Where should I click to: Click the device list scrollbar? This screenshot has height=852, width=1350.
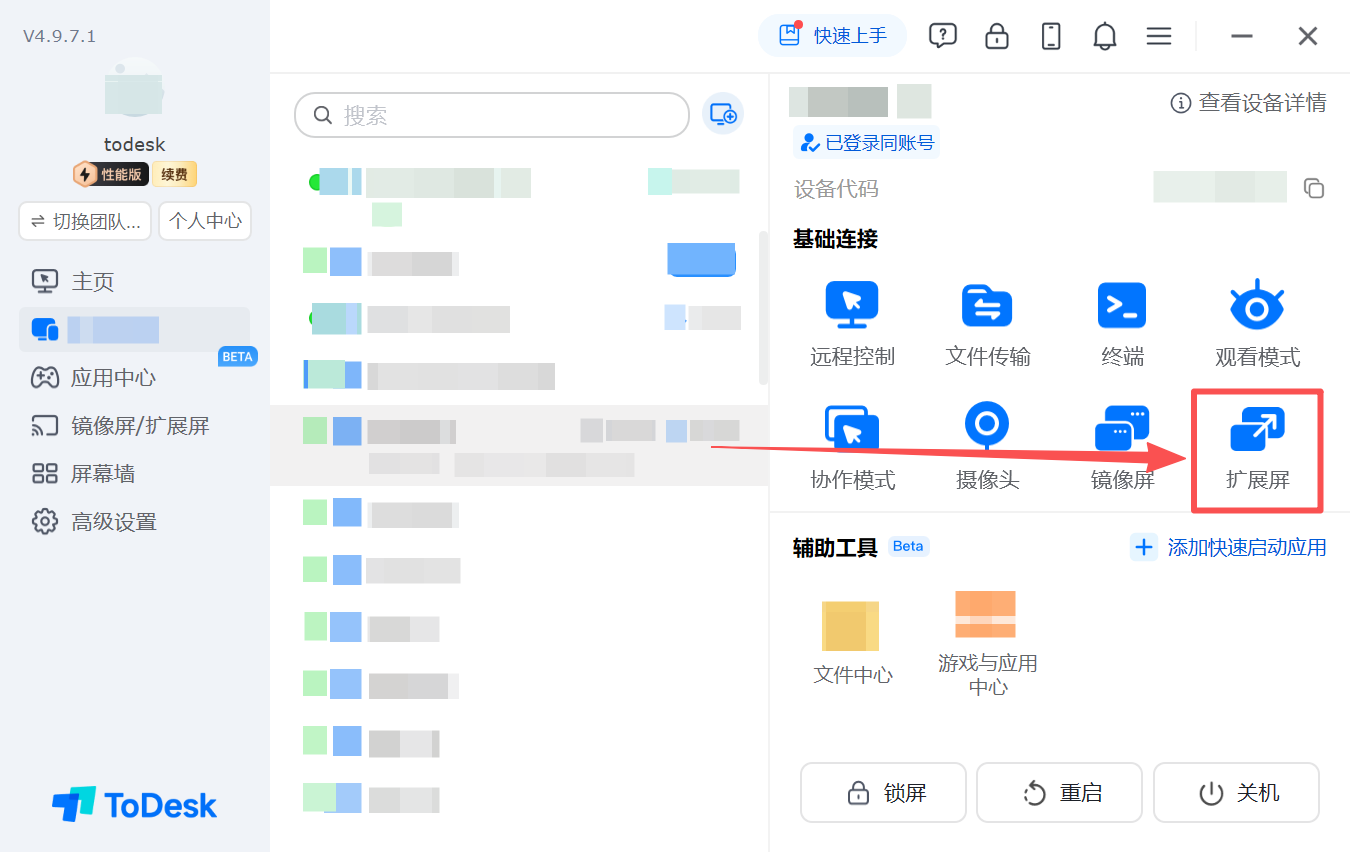coord(763,307)
